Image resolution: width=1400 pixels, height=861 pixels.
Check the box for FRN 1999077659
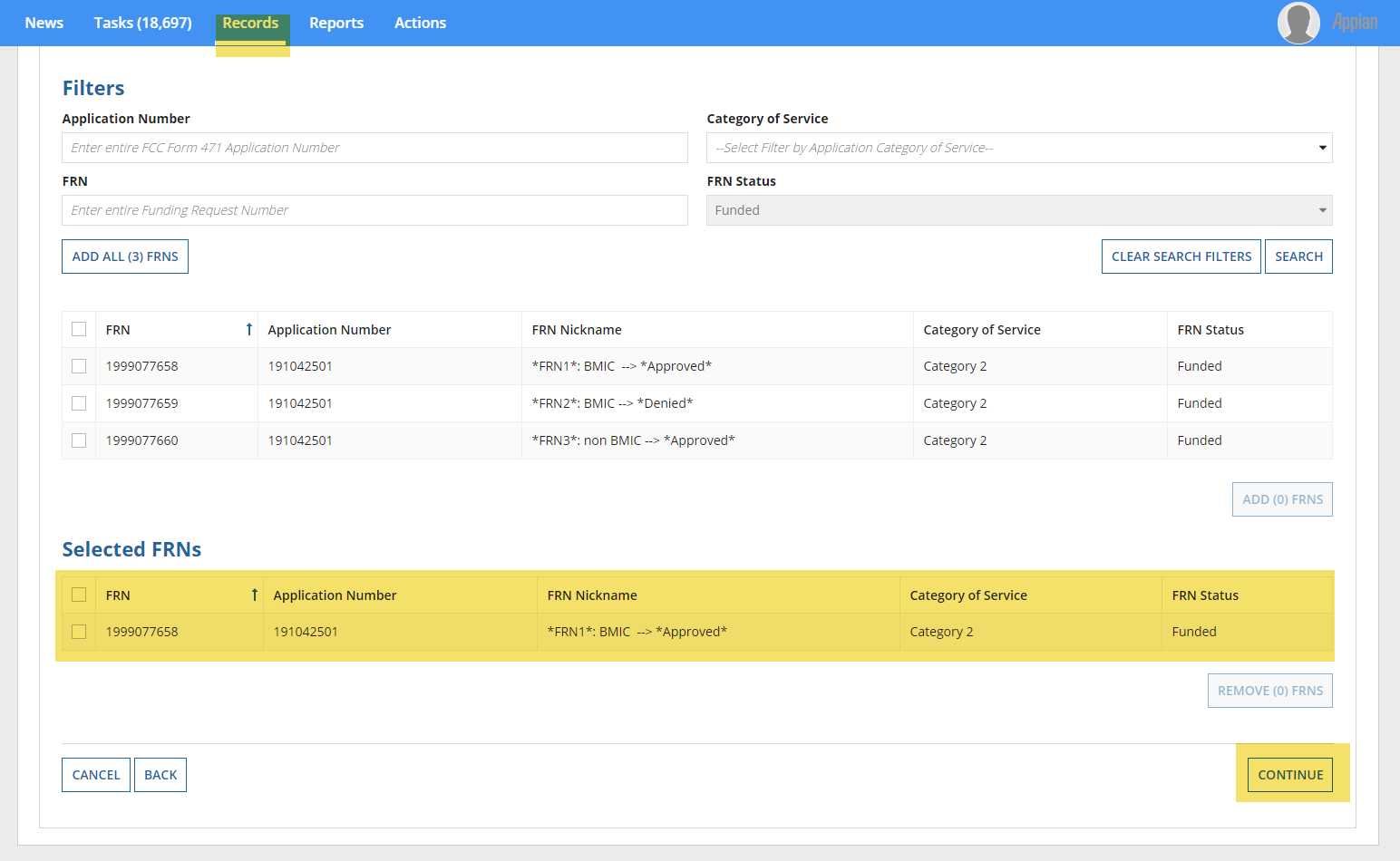[79, 403]
